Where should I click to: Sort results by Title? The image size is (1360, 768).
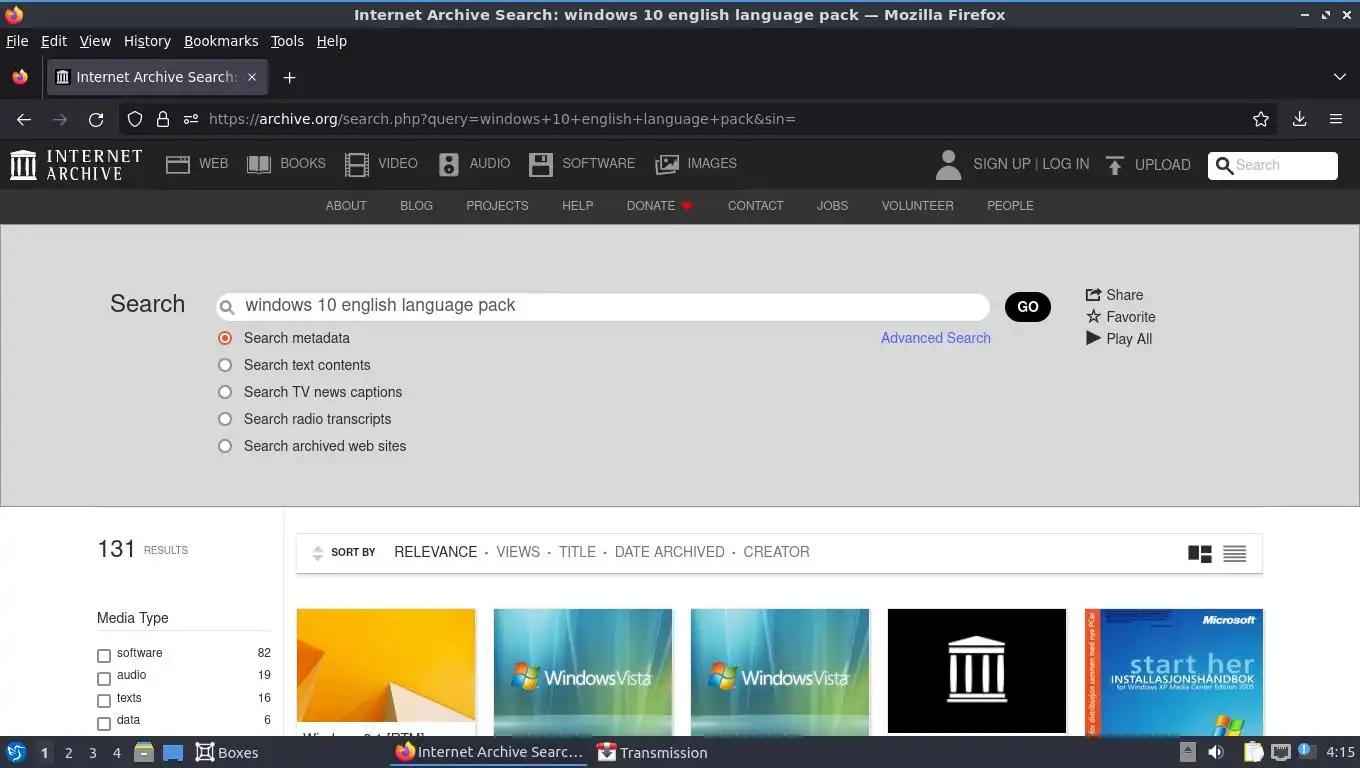click(x=577, y=552)
